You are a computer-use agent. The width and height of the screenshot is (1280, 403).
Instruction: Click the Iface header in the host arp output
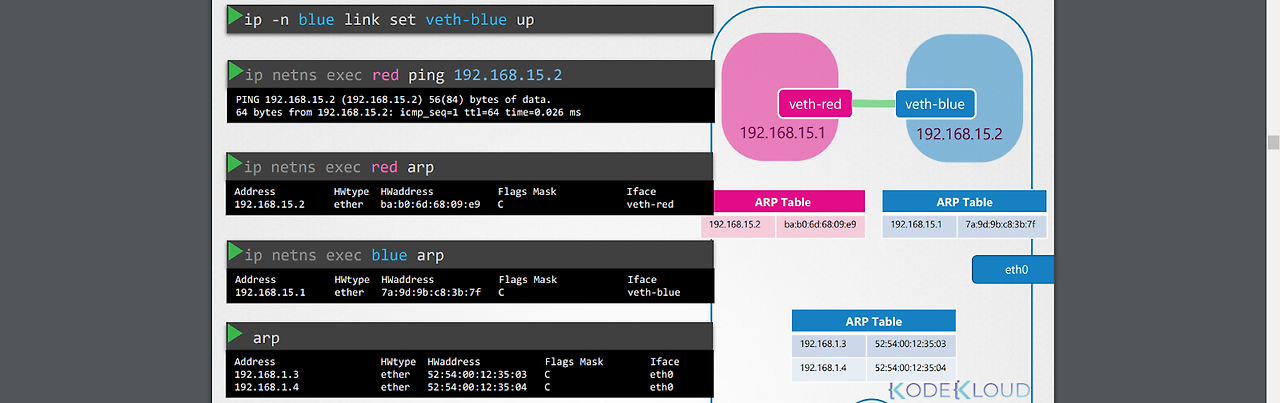pyautogui.click(x=664, y=361)
